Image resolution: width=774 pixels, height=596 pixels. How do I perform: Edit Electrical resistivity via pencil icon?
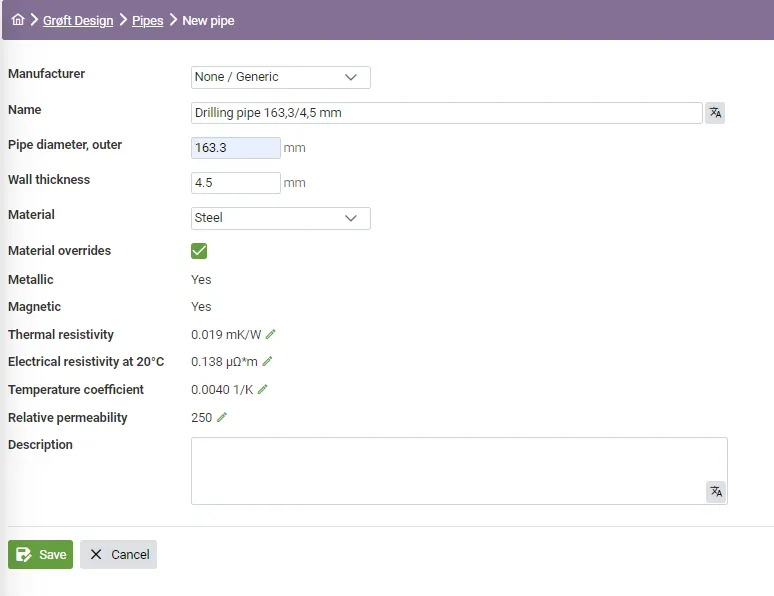pos(267,362)
